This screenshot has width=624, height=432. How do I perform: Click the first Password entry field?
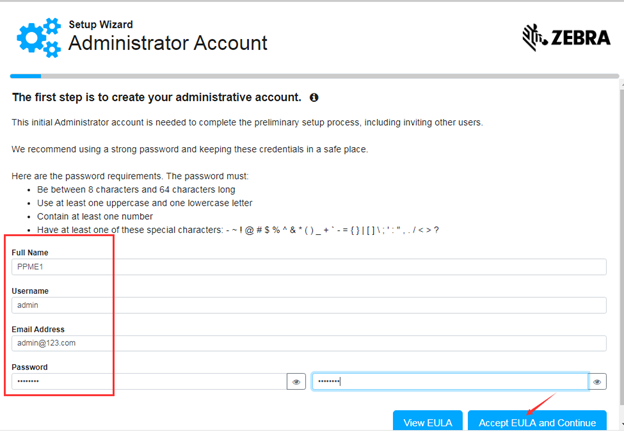coord(148,382)
